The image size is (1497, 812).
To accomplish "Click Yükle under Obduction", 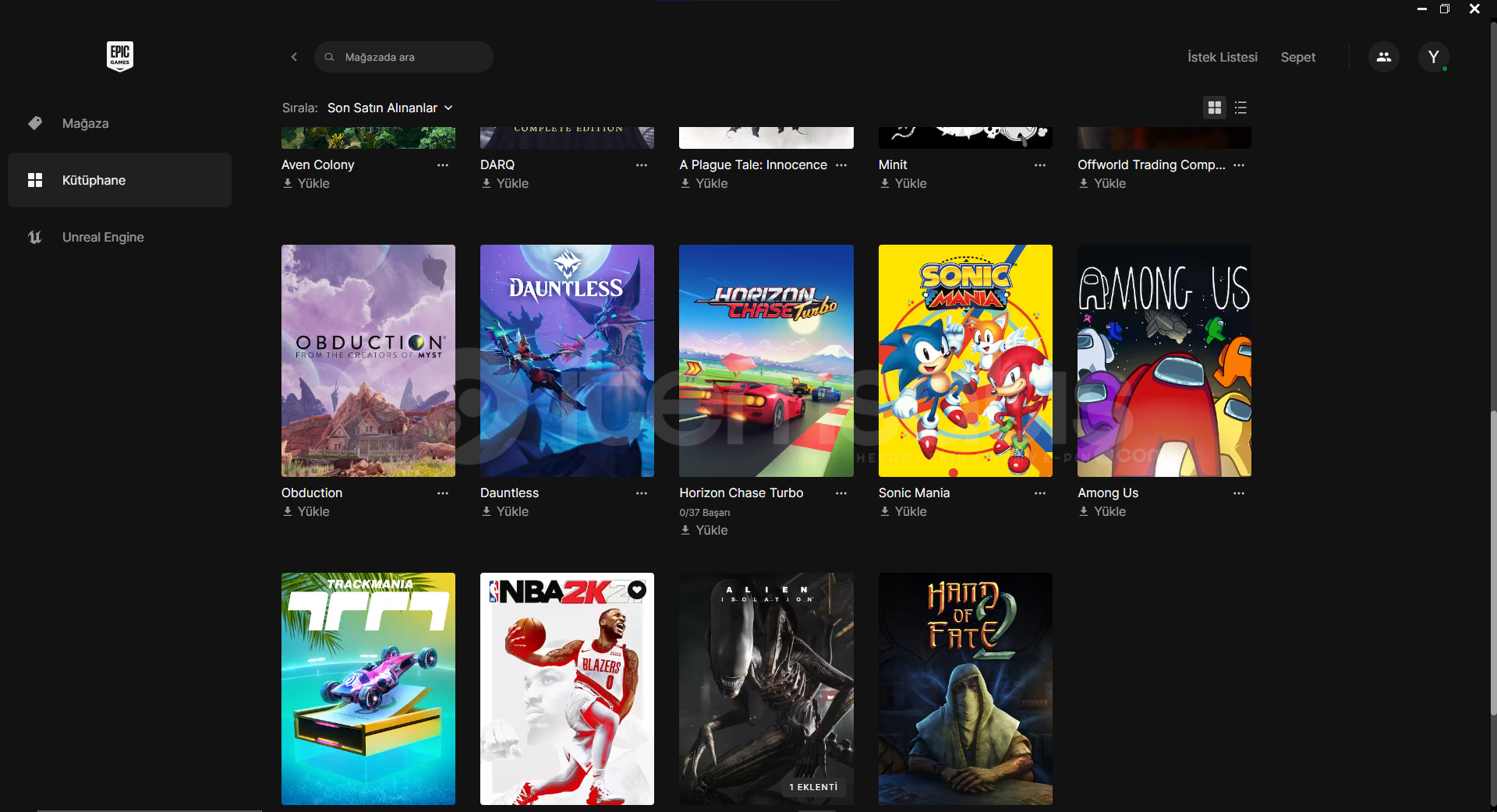I will [x=306, y=512].
